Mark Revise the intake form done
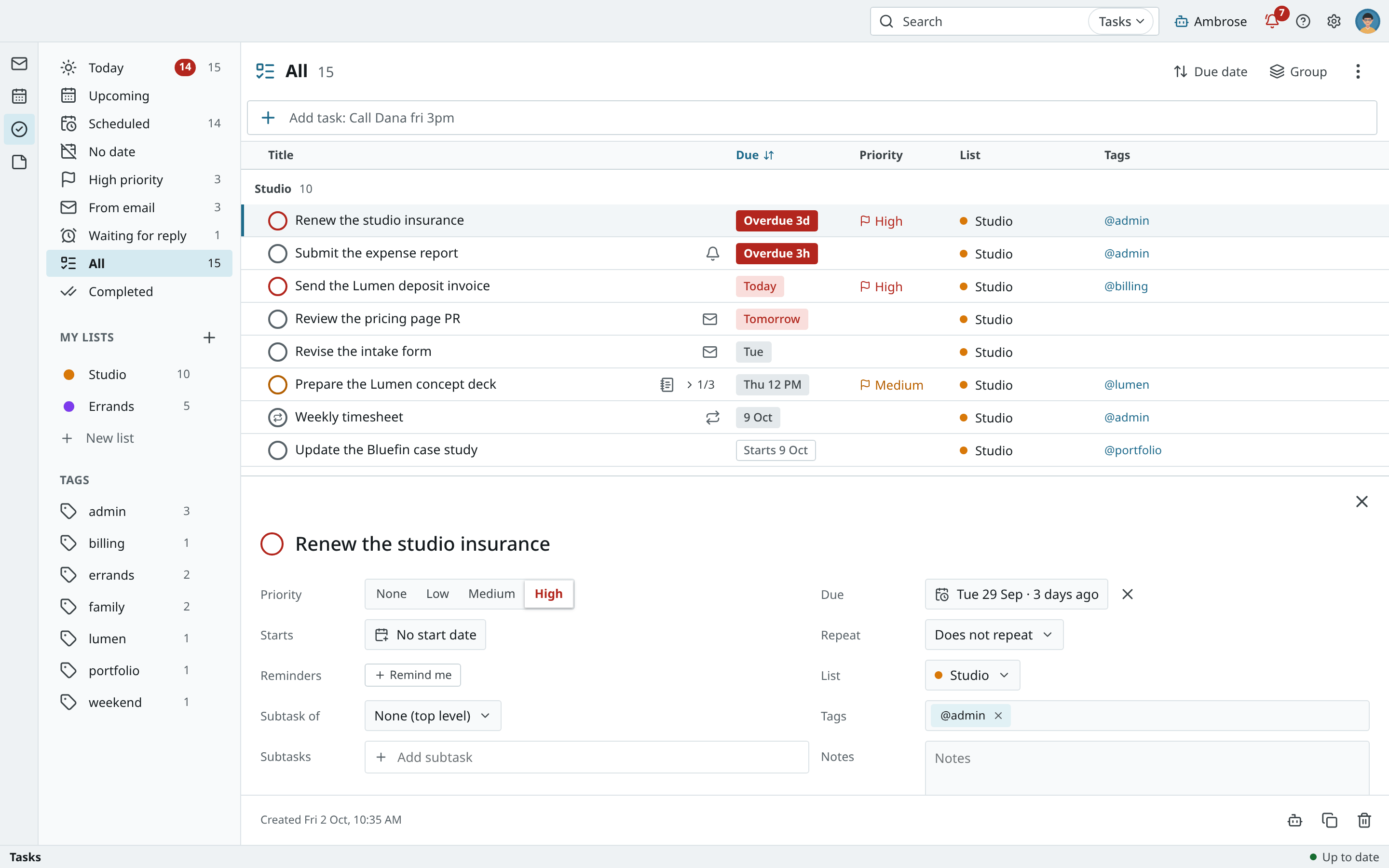 (277, 352)
